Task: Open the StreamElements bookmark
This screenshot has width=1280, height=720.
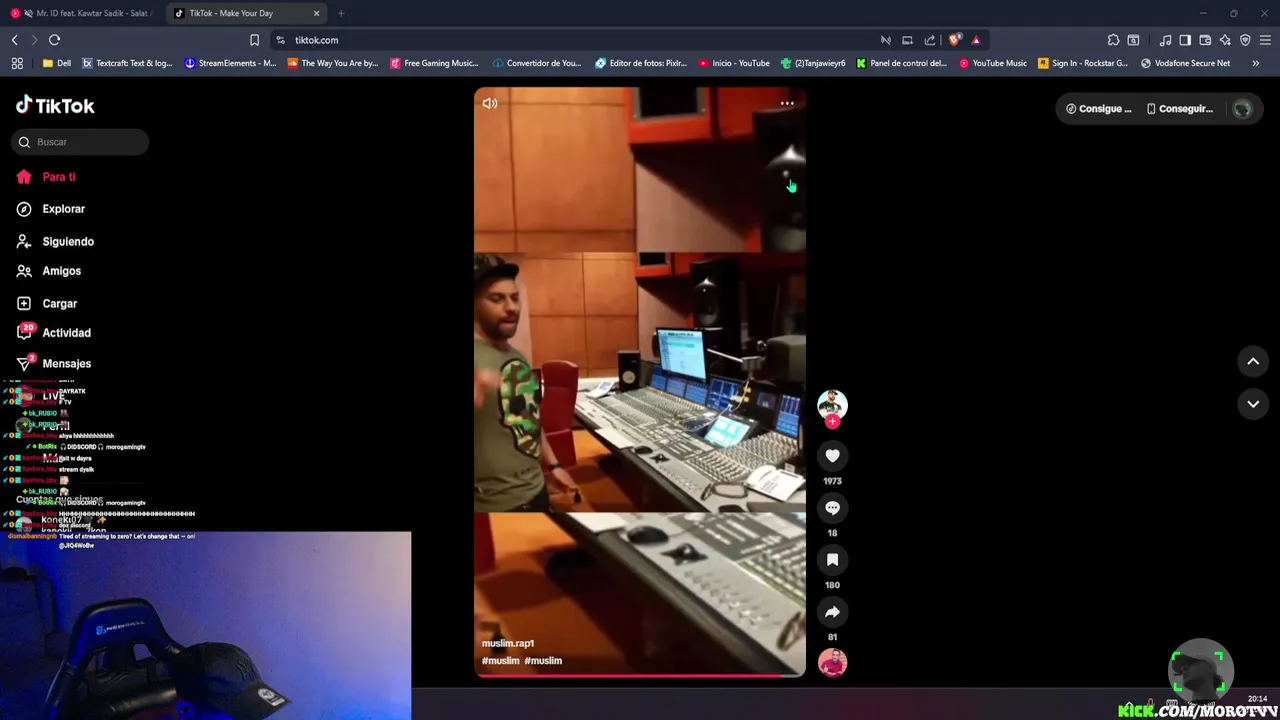Action: 230,63
